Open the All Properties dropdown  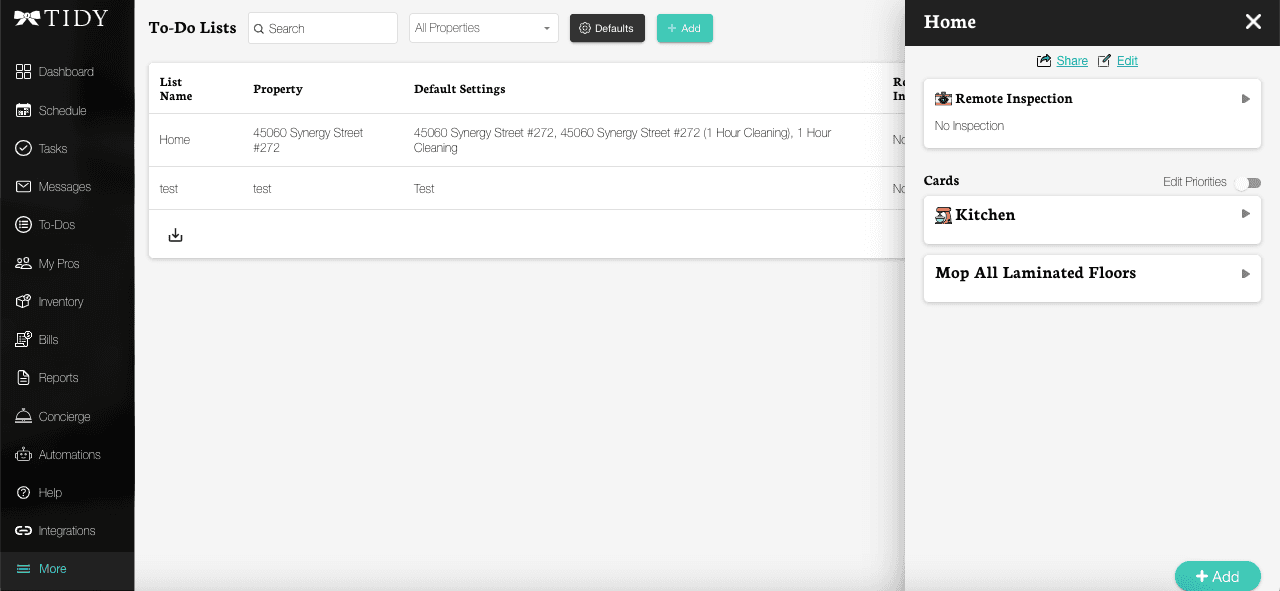[x=483, y=28]
